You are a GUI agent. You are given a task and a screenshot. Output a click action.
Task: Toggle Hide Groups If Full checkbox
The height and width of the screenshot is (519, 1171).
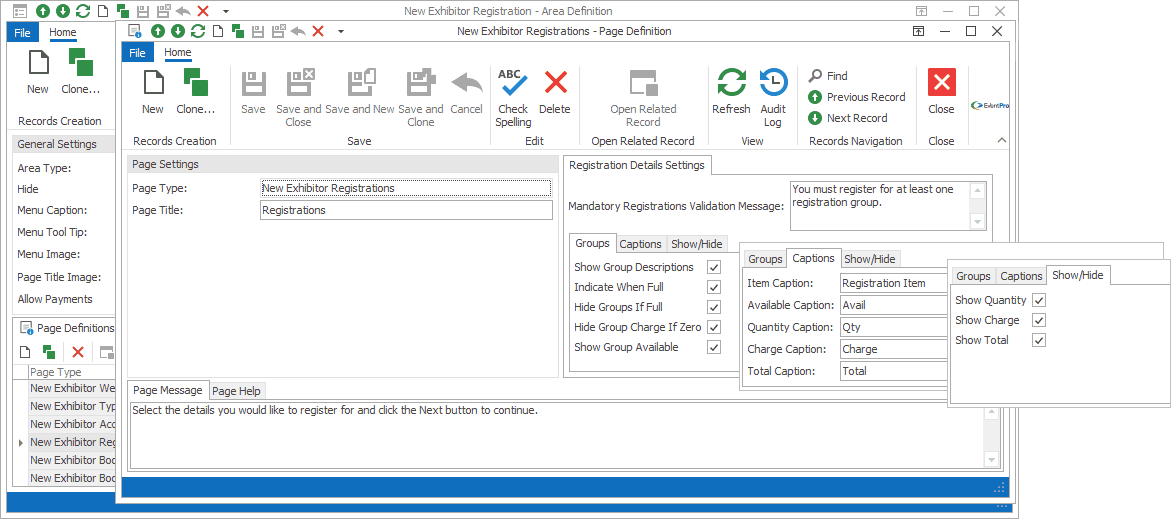click(714, 307)
